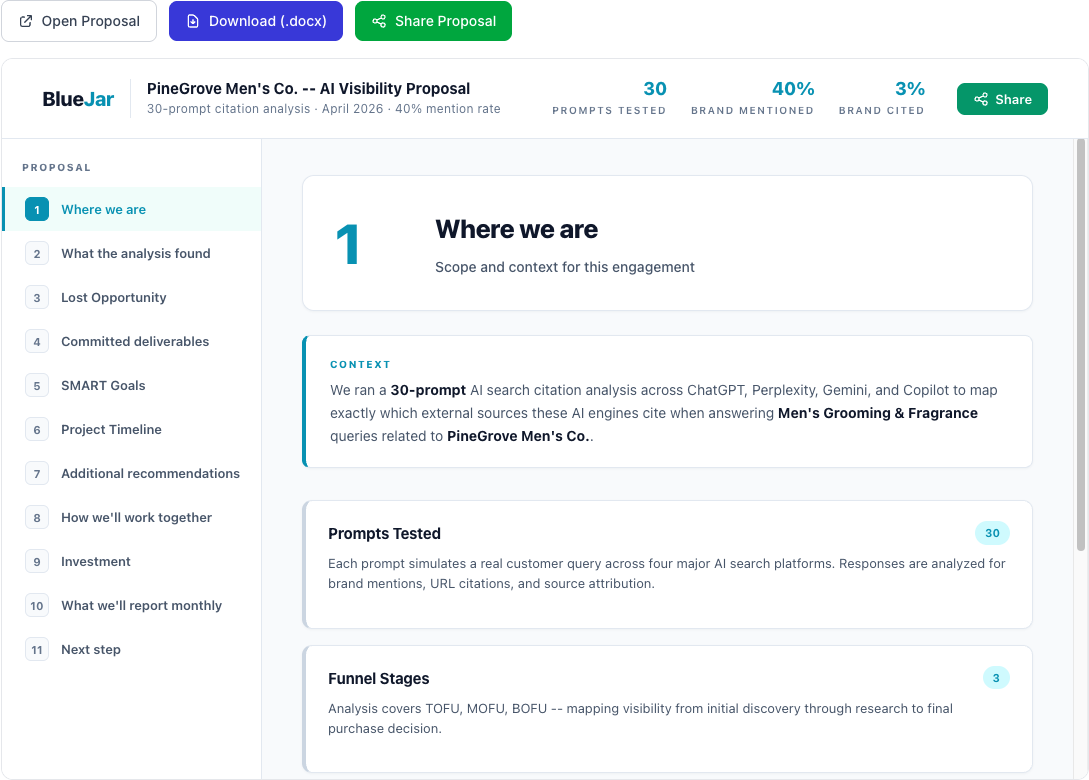Click the 3% Brand Cited stat
The width and height of the screenshot is (1089, 780).
881,99
